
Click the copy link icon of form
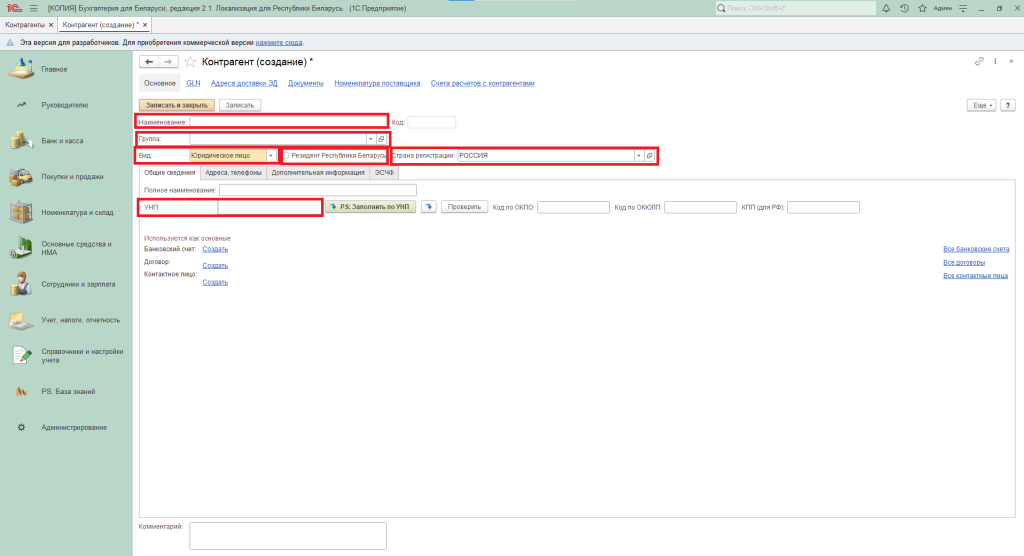(979, 62)
